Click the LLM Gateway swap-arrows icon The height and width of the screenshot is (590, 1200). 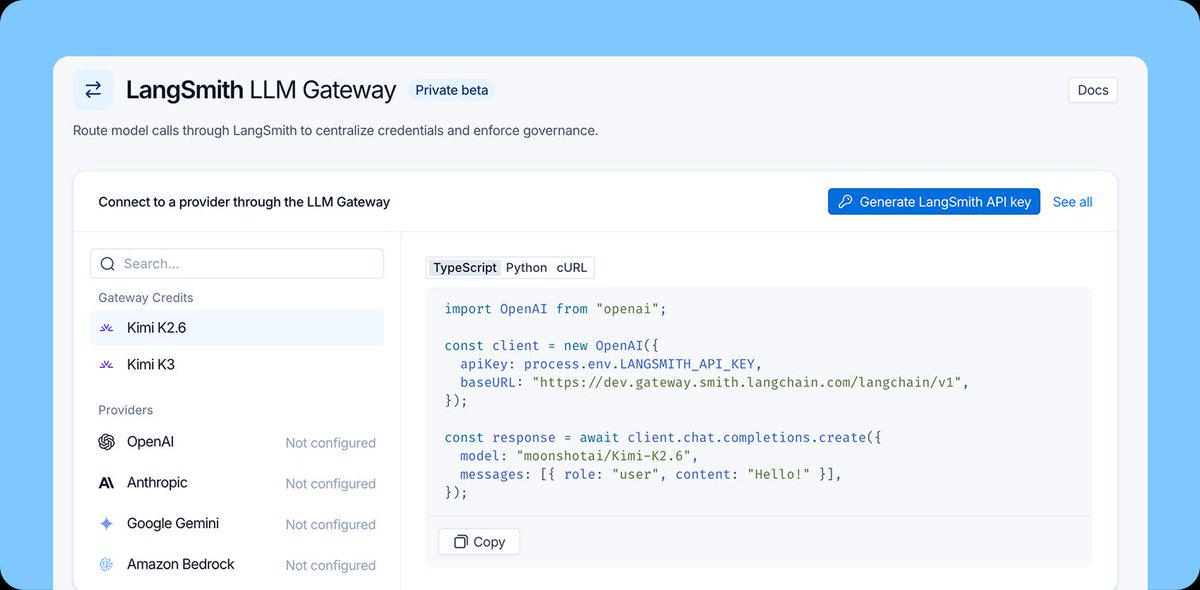click(93, 90)
